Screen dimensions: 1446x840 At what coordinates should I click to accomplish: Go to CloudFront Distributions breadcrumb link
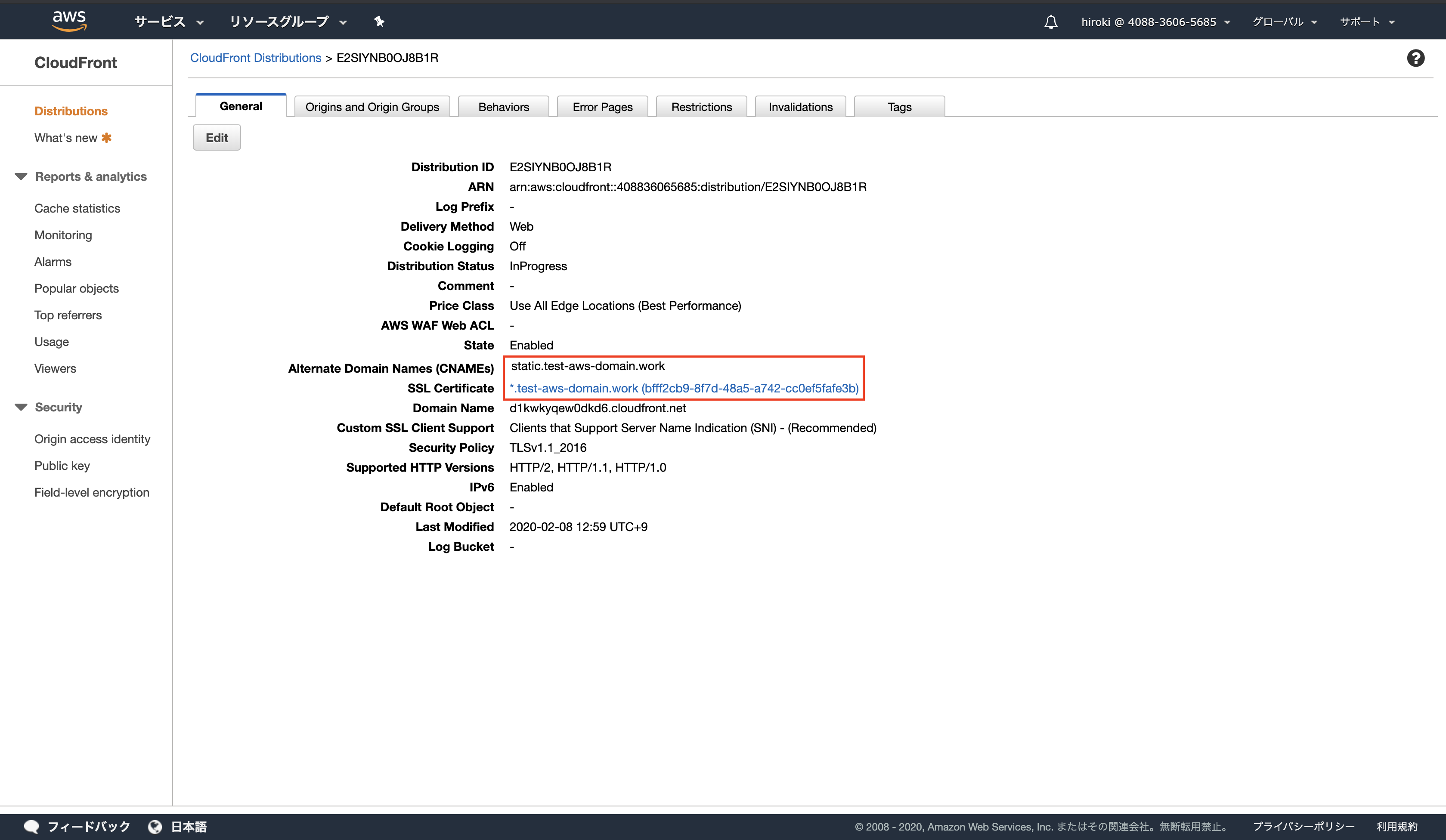pyautogui.click(x=255, y=58)
